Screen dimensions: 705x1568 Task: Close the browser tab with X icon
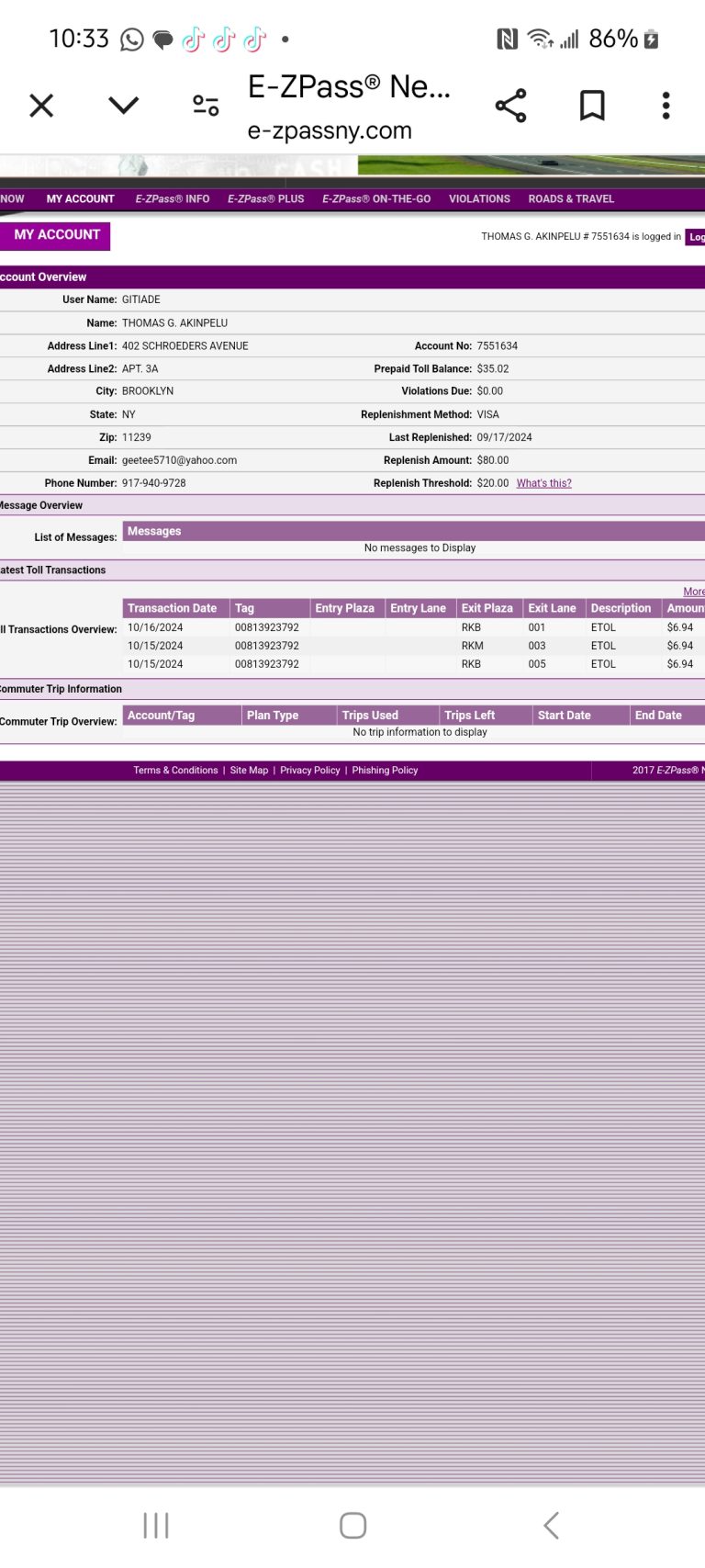tap(41, 106)
